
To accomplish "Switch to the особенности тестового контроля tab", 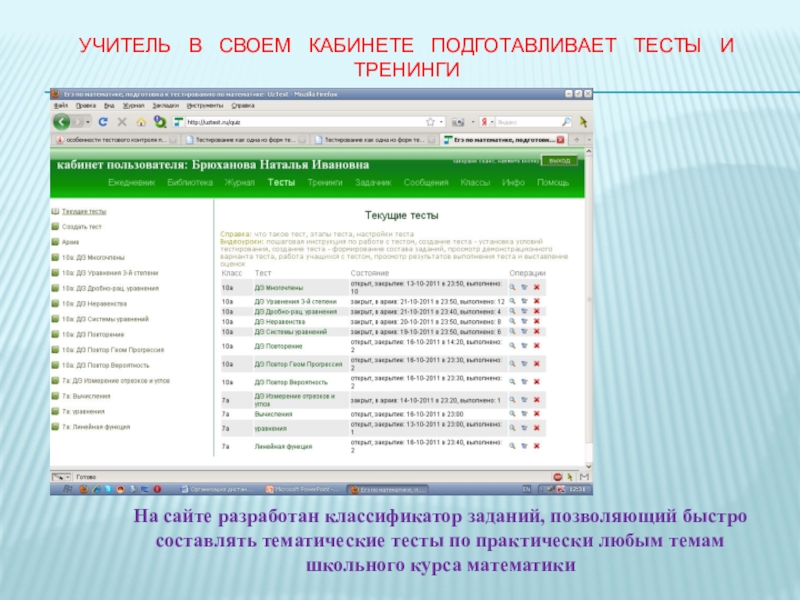I will 115,139.
